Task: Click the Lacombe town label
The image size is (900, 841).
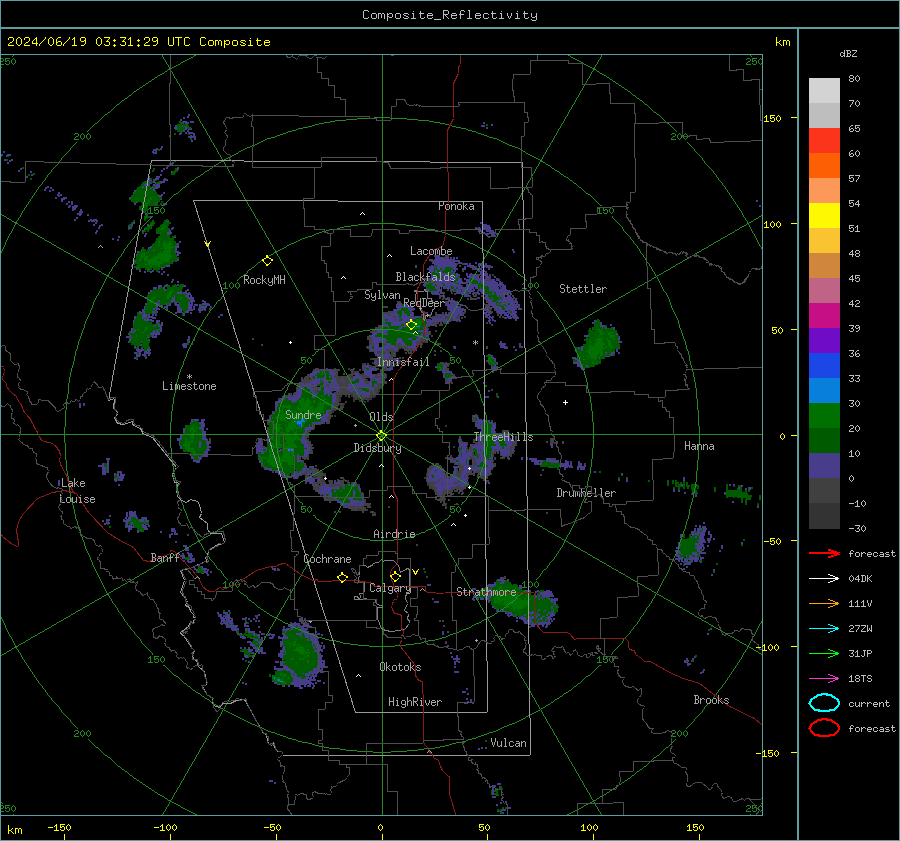Action: (x=431, y=251)
